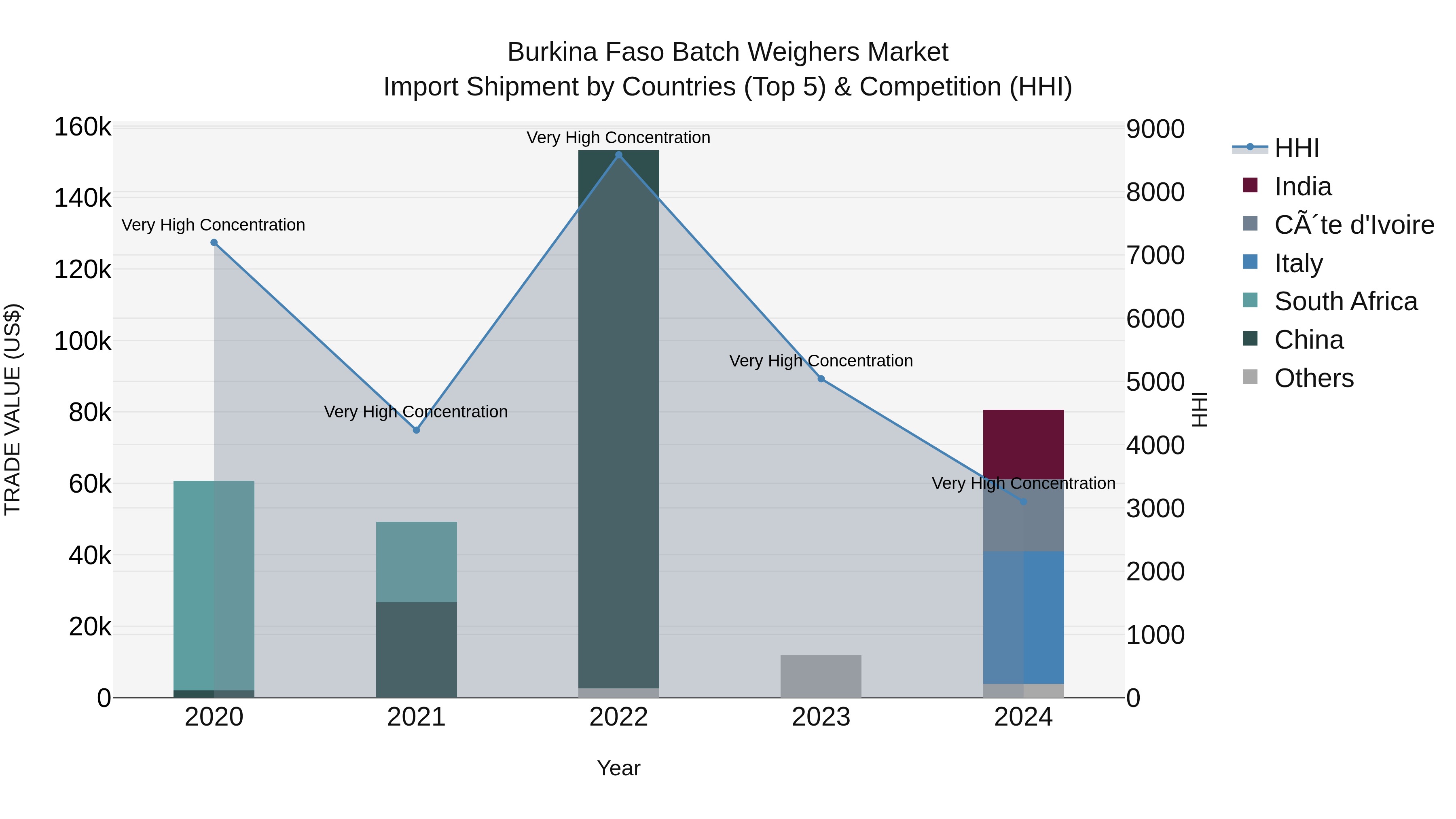
Task: Click the South Africa bar segment in 2021
Action: [x=417, y=562]
